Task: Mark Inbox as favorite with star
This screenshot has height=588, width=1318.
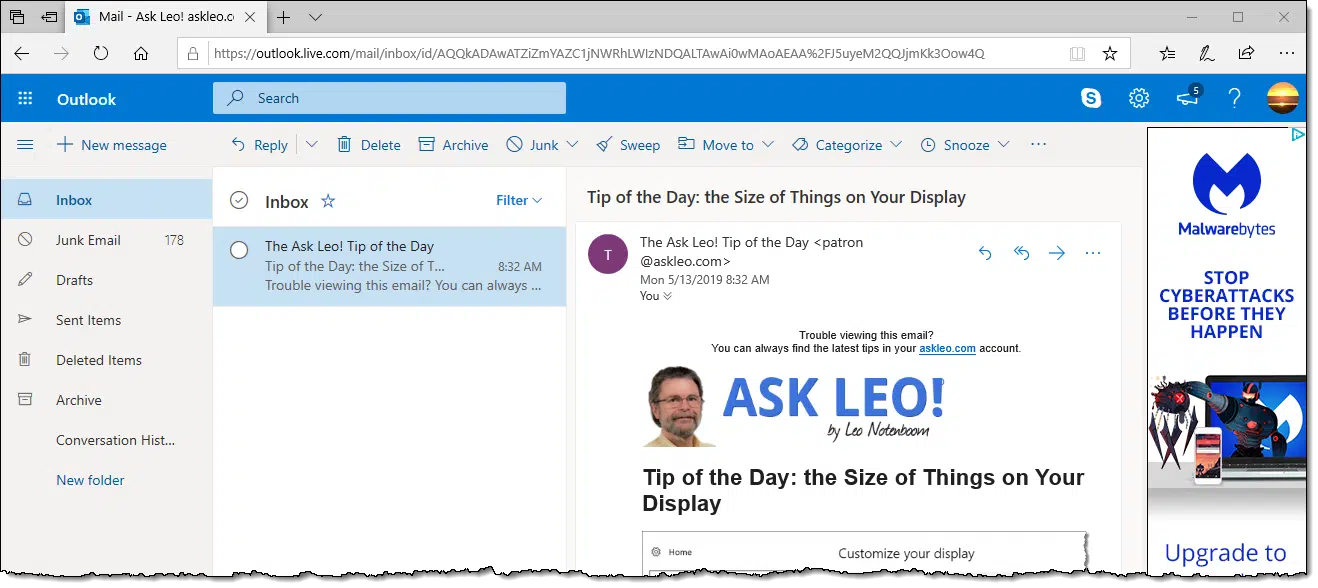Action: tap(328, 201)
